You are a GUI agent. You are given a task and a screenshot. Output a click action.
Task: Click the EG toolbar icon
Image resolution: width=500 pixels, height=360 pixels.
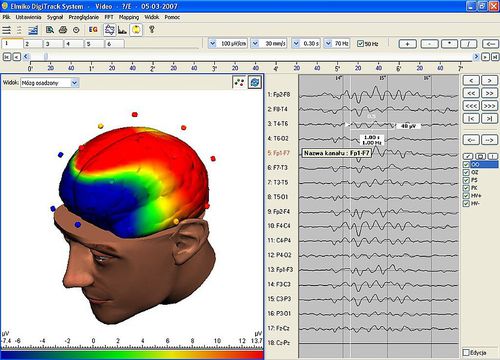[x=93, y=30]
